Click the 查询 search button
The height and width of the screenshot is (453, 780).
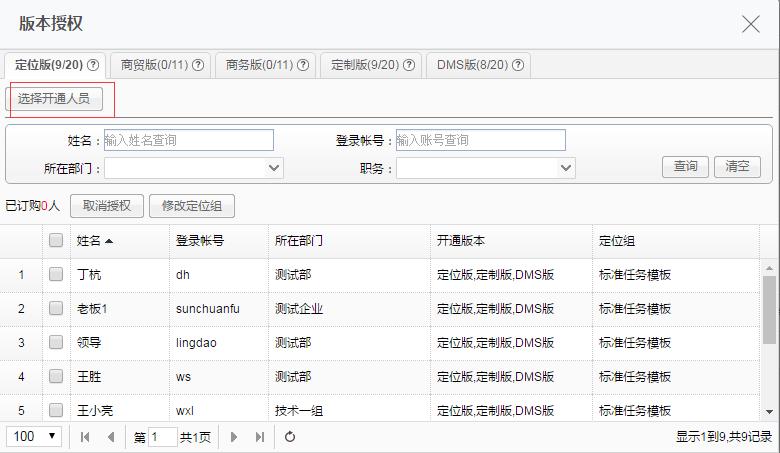pyautogui.click(x=685, y=167)
